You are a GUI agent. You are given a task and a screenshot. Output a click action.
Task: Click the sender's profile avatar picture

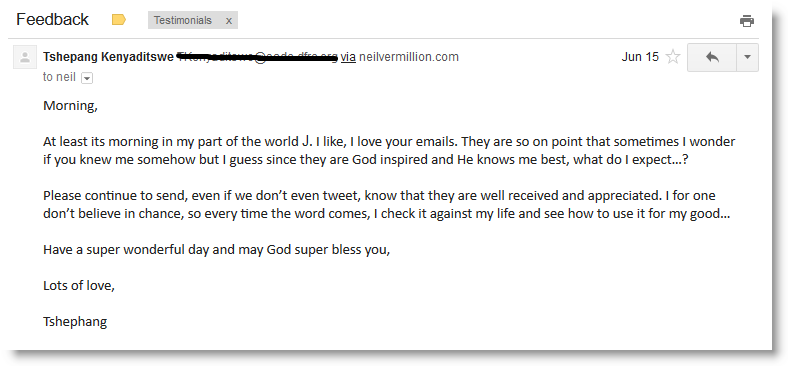(25, 57)
